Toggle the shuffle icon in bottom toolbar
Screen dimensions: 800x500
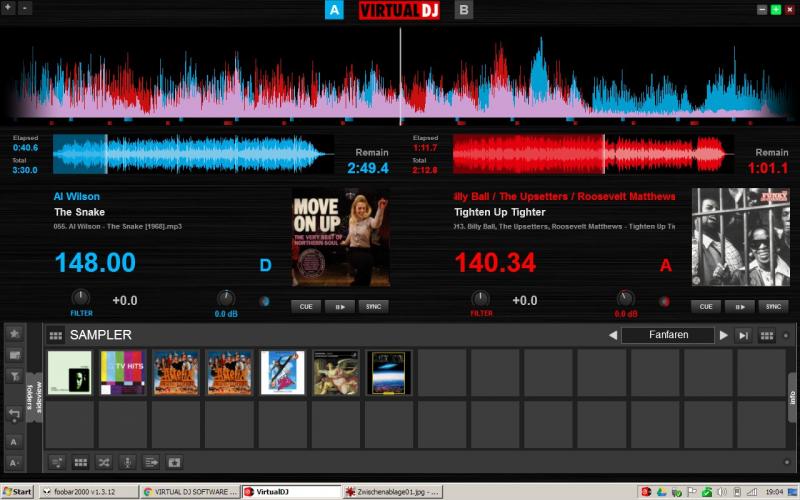[x=104, y=463]
